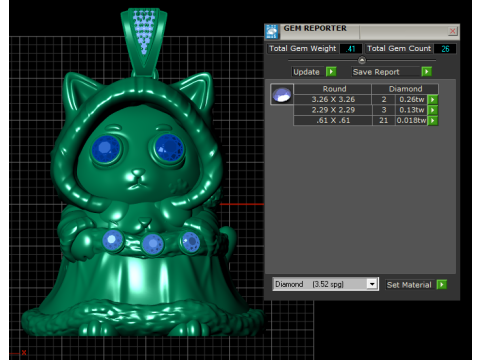The width and height of the screenshot is (480, 360).
Task: Select the 2.29 X 2.29 size cell
Action: tap(333, 110)
